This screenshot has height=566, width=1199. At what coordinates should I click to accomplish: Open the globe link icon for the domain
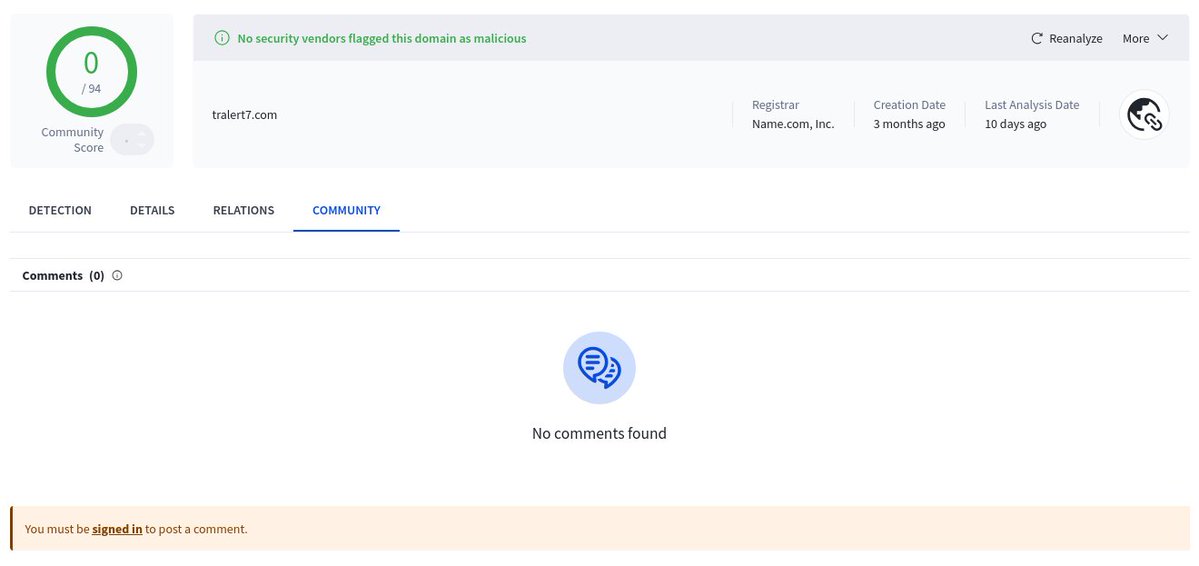click(1144, 115)
